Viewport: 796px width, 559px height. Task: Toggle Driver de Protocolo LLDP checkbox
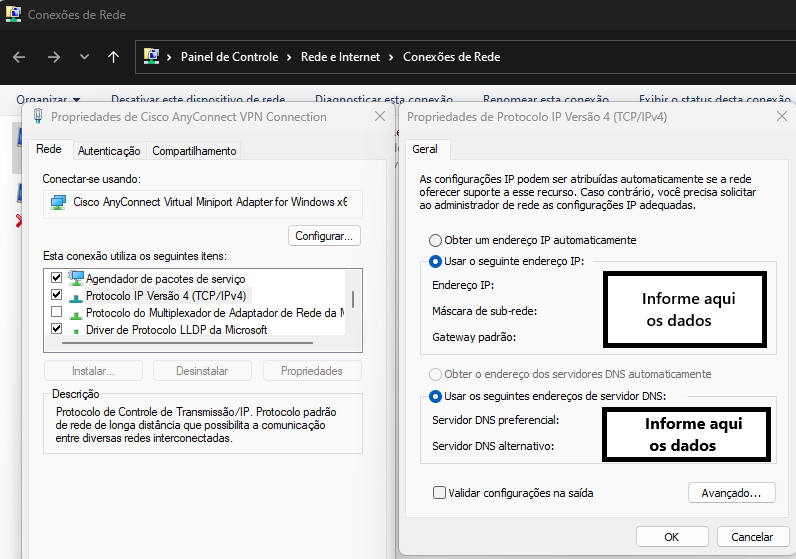[56, 328]
